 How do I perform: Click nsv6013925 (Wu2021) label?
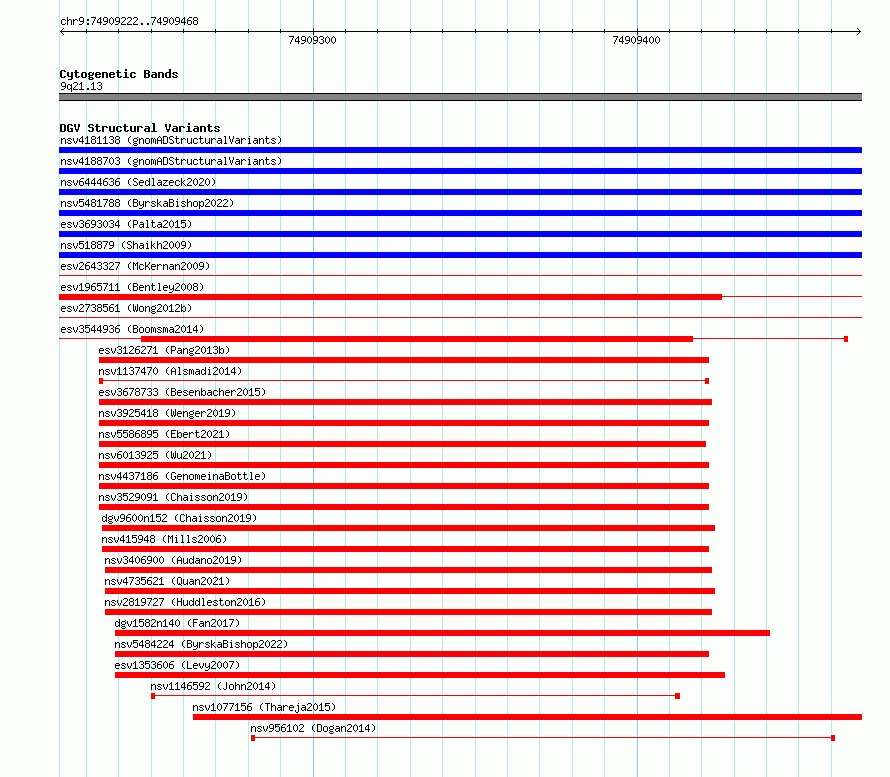(155, 455)
